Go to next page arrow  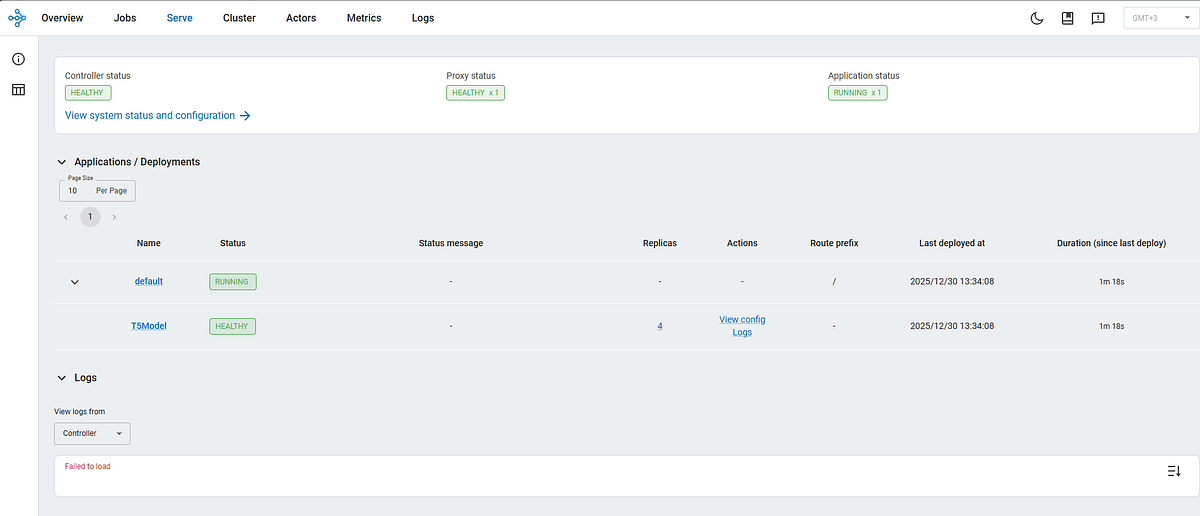point(114,217)
